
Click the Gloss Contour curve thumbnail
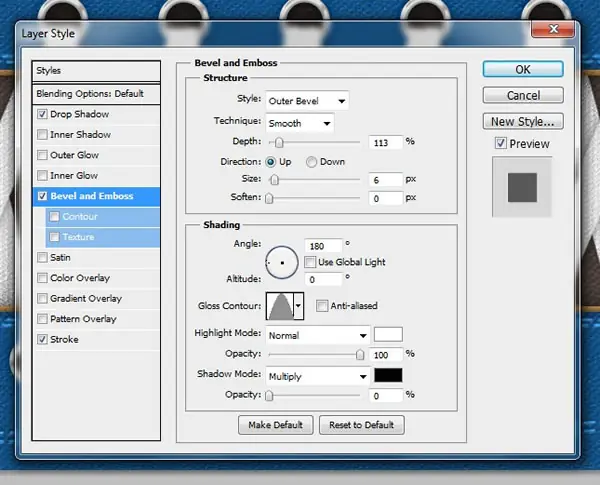click(280, 306)
